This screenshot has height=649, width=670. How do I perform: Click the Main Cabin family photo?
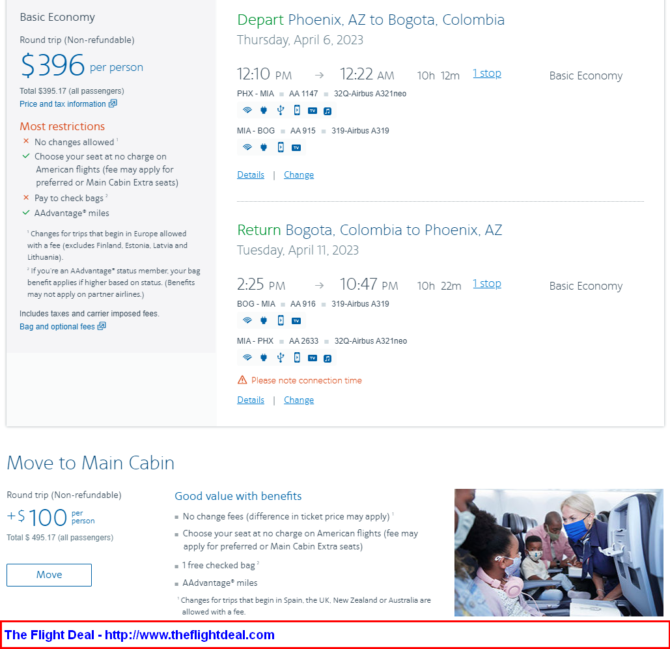[x=558, y=552]
